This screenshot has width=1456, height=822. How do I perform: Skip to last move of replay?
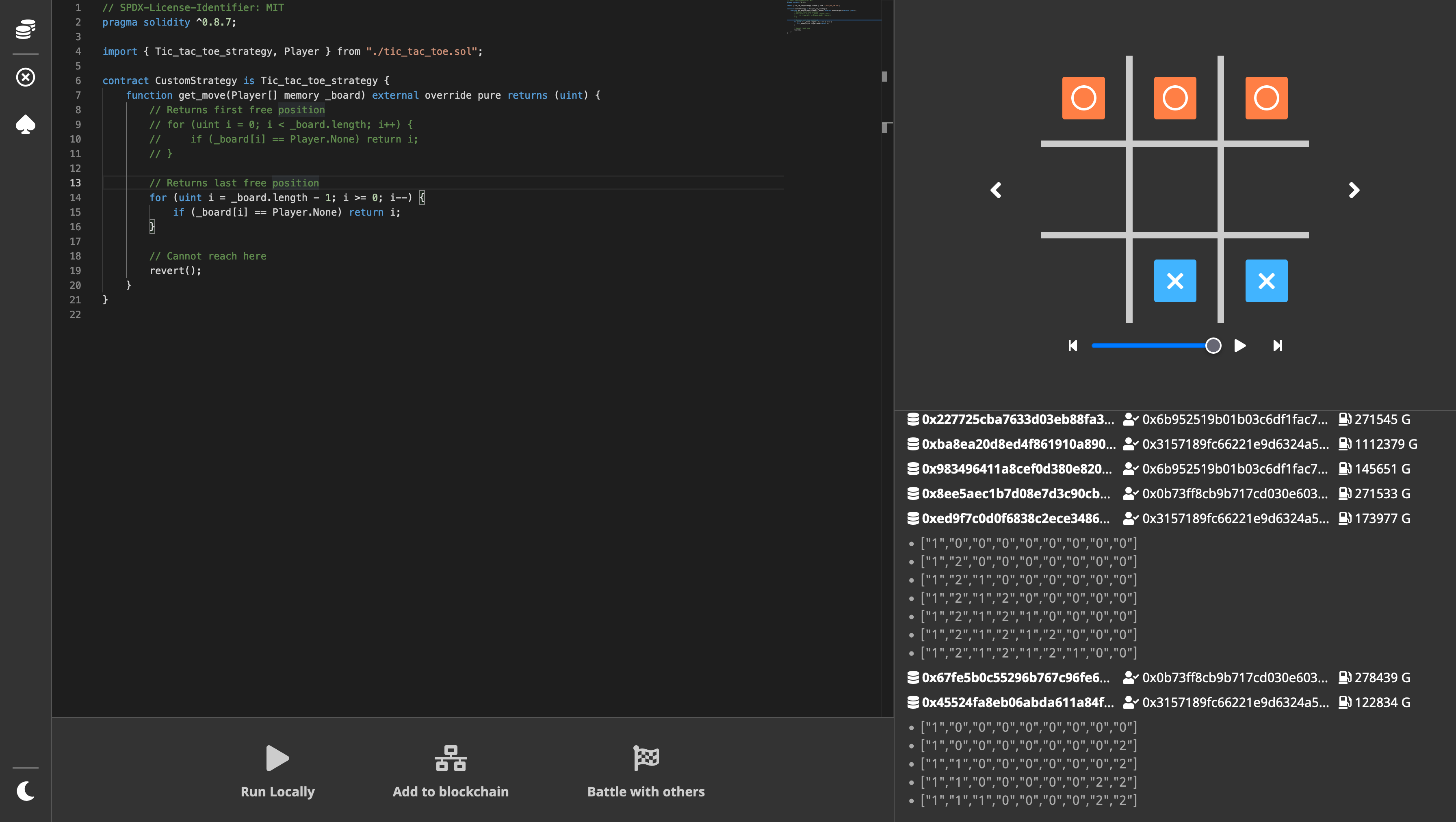(1277, 345)
